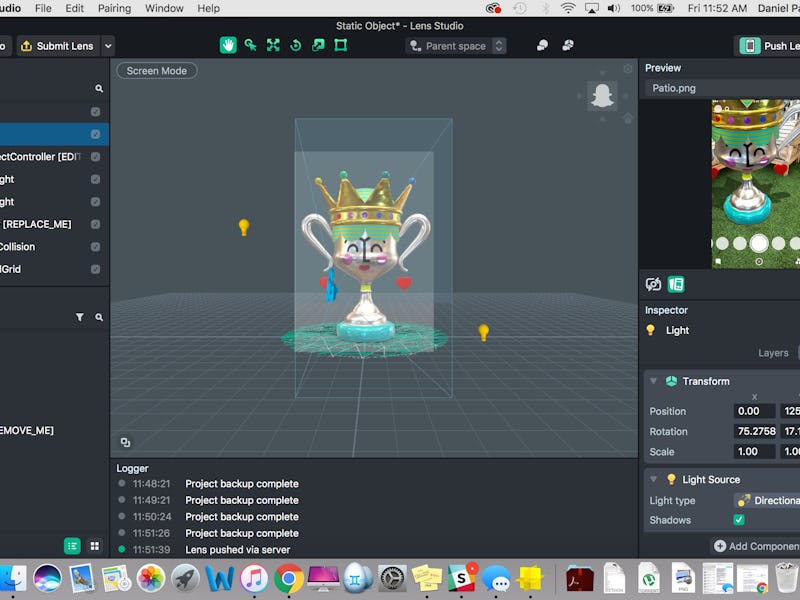Select the Scale tool in toolbar
The height and width of the screenshot is (600, 800).
318,45
